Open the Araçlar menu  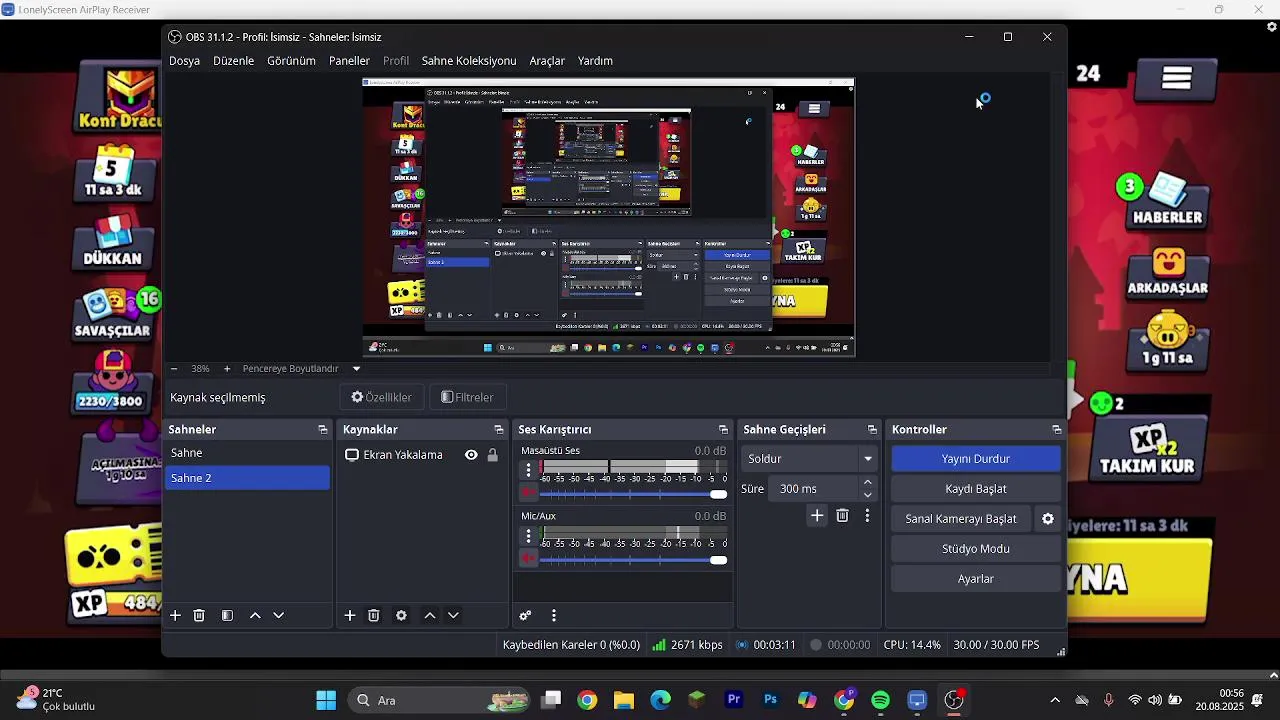[x=547, y=61]
